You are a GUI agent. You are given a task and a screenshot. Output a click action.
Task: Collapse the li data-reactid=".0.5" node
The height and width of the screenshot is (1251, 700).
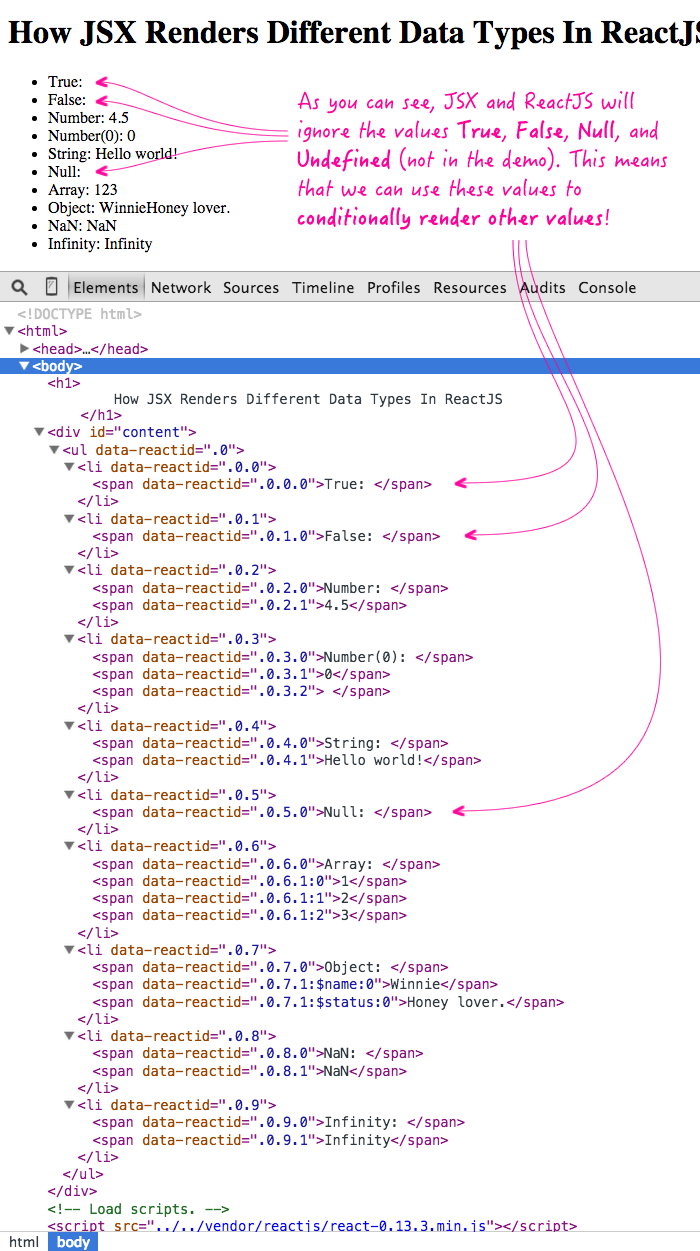[x=69, y=795]
